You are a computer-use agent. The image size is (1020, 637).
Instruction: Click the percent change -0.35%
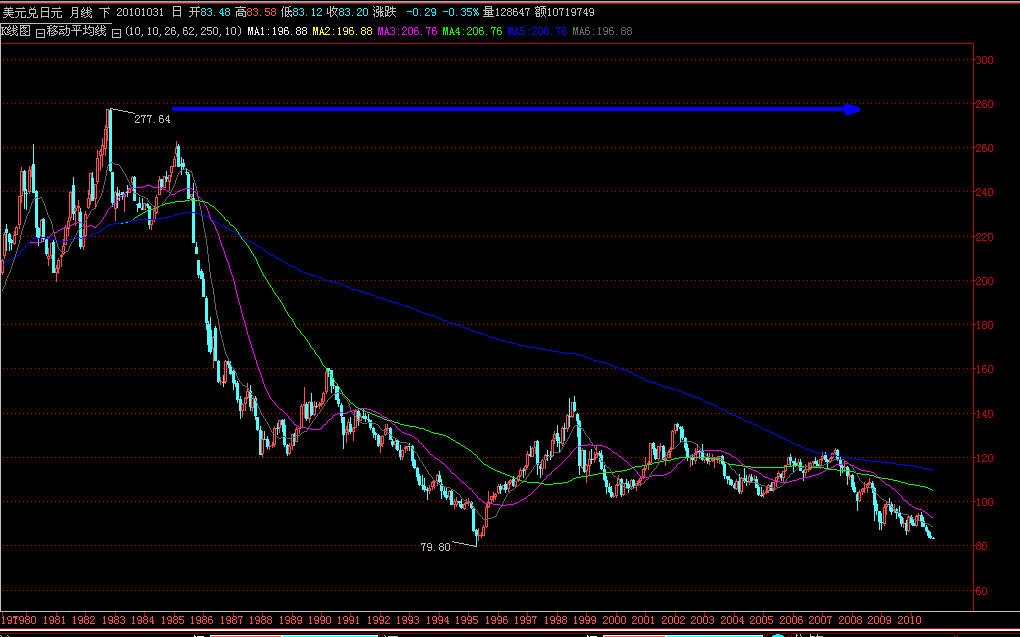461,12
